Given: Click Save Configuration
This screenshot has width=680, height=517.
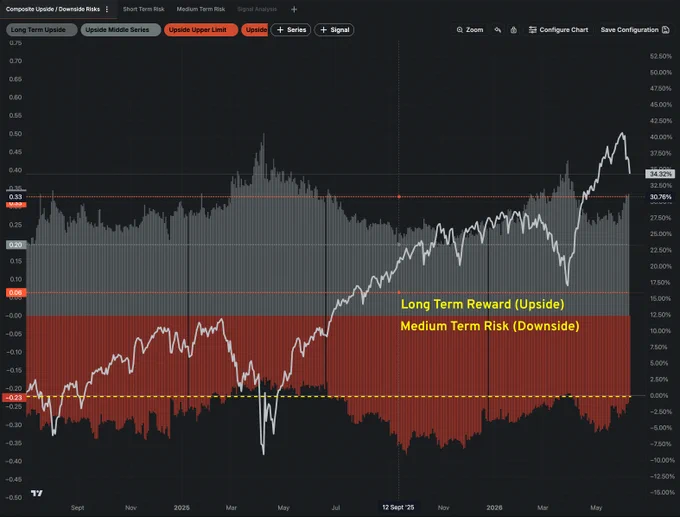Looking at the screenshot, I should pyautogui.click(x=635, y=30).
